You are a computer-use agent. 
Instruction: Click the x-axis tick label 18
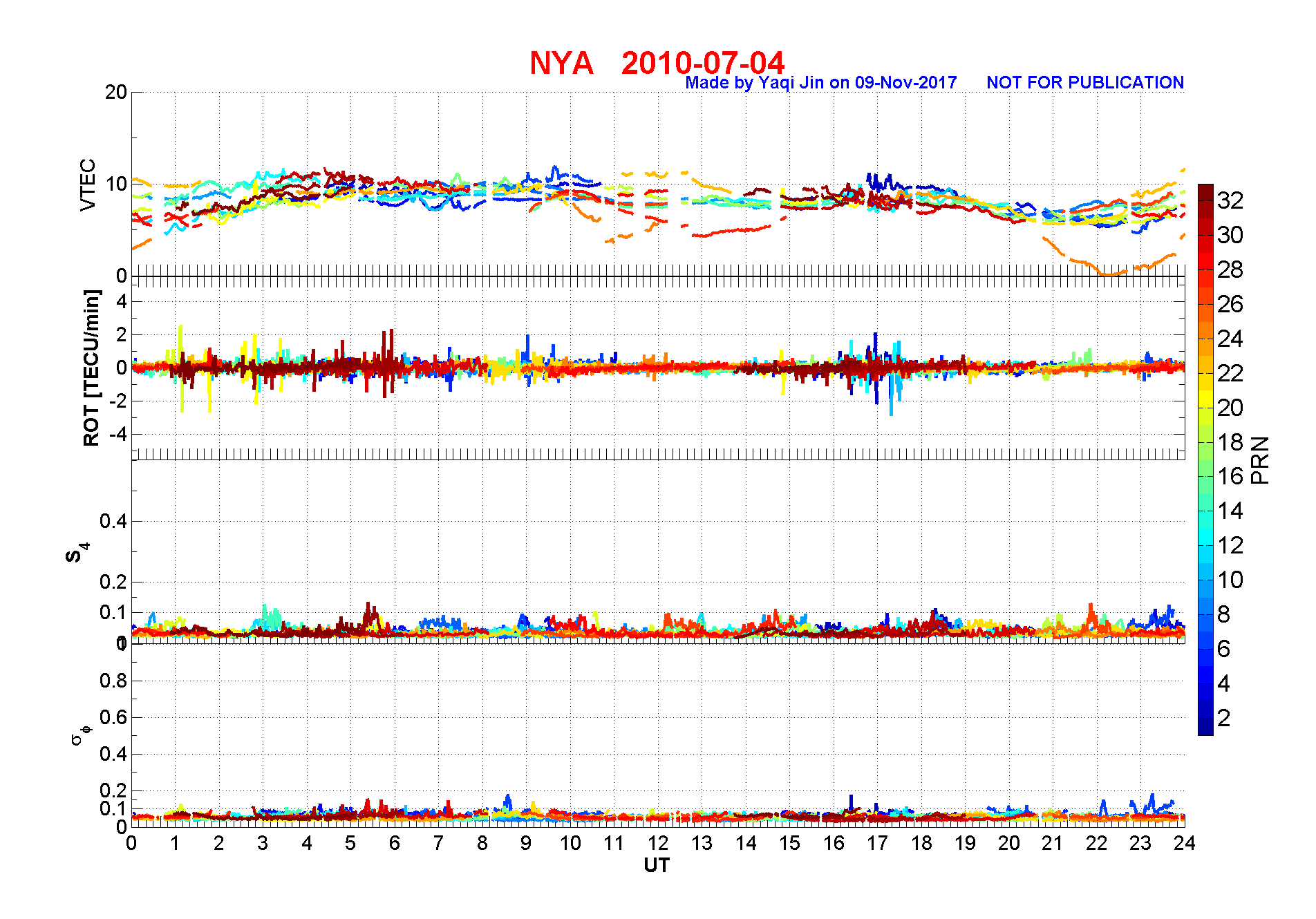[x=921, y=843]
